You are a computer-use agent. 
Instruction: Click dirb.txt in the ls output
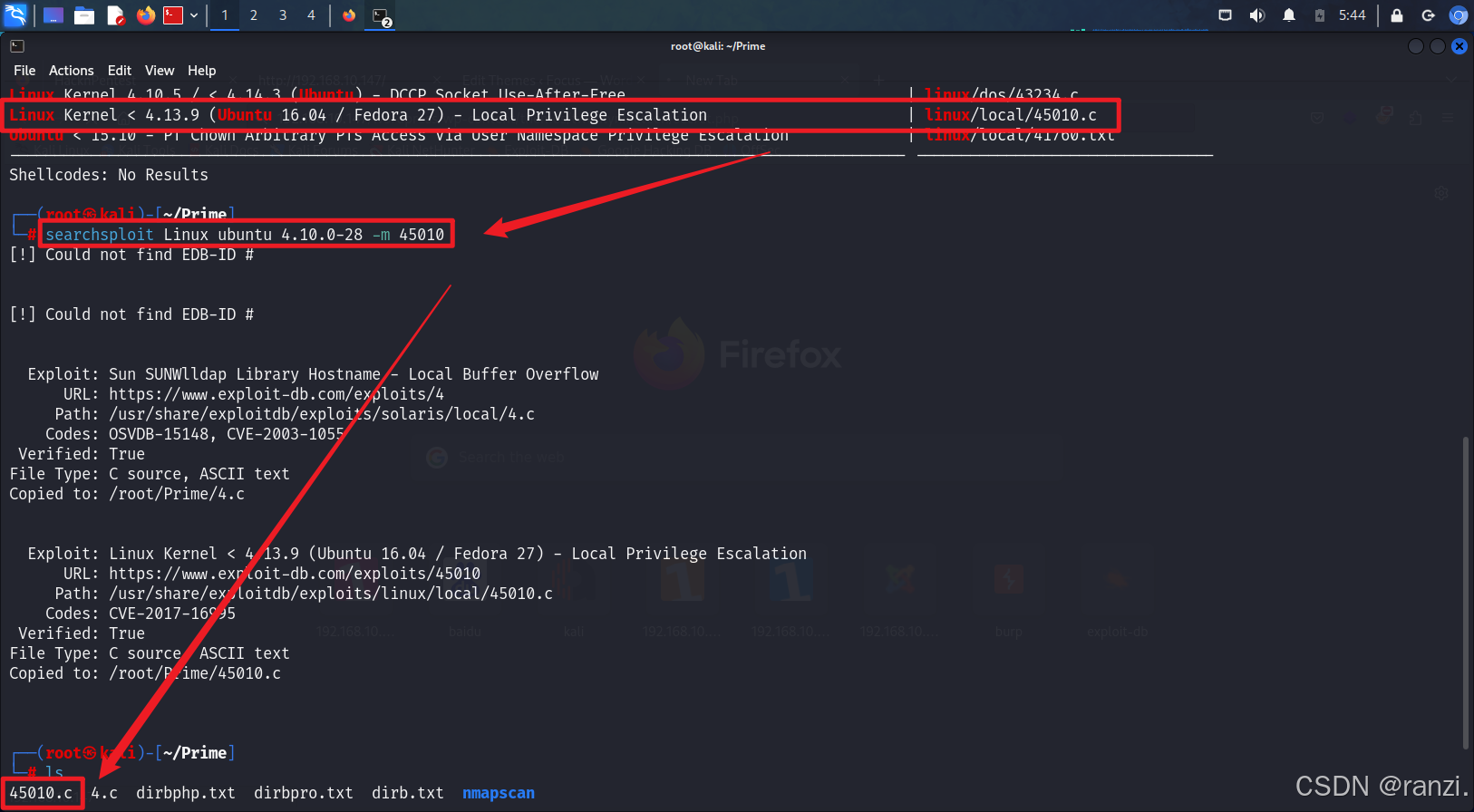[408, 793]
